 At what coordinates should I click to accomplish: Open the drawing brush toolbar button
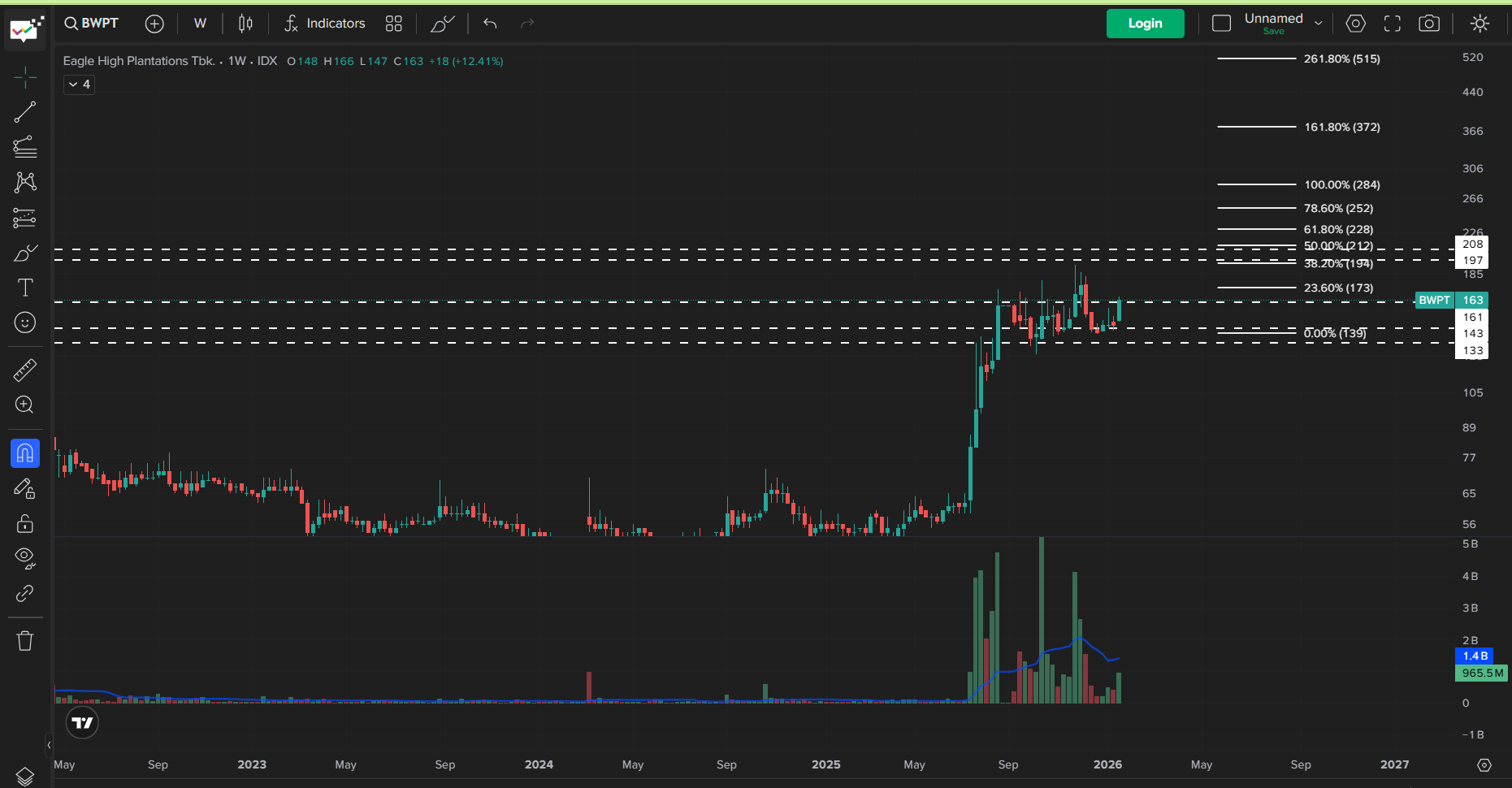(x=443, y=24)
